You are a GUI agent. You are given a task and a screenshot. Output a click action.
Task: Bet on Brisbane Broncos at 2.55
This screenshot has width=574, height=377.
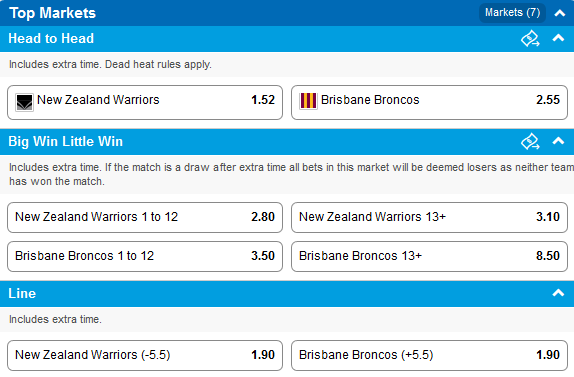tap(429, 102)
